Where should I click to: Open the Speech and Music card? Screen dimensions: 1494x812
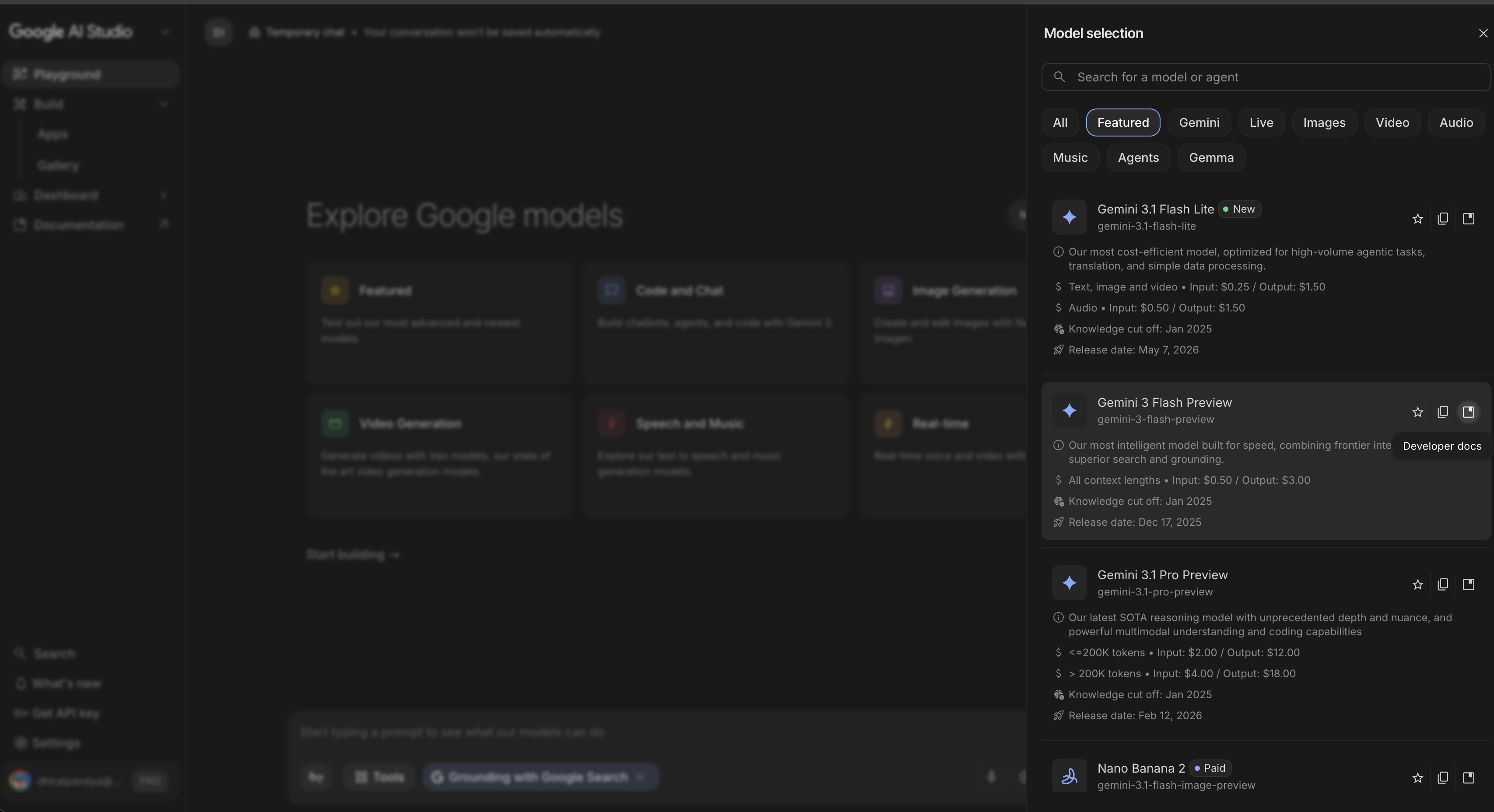pos(715,455)
